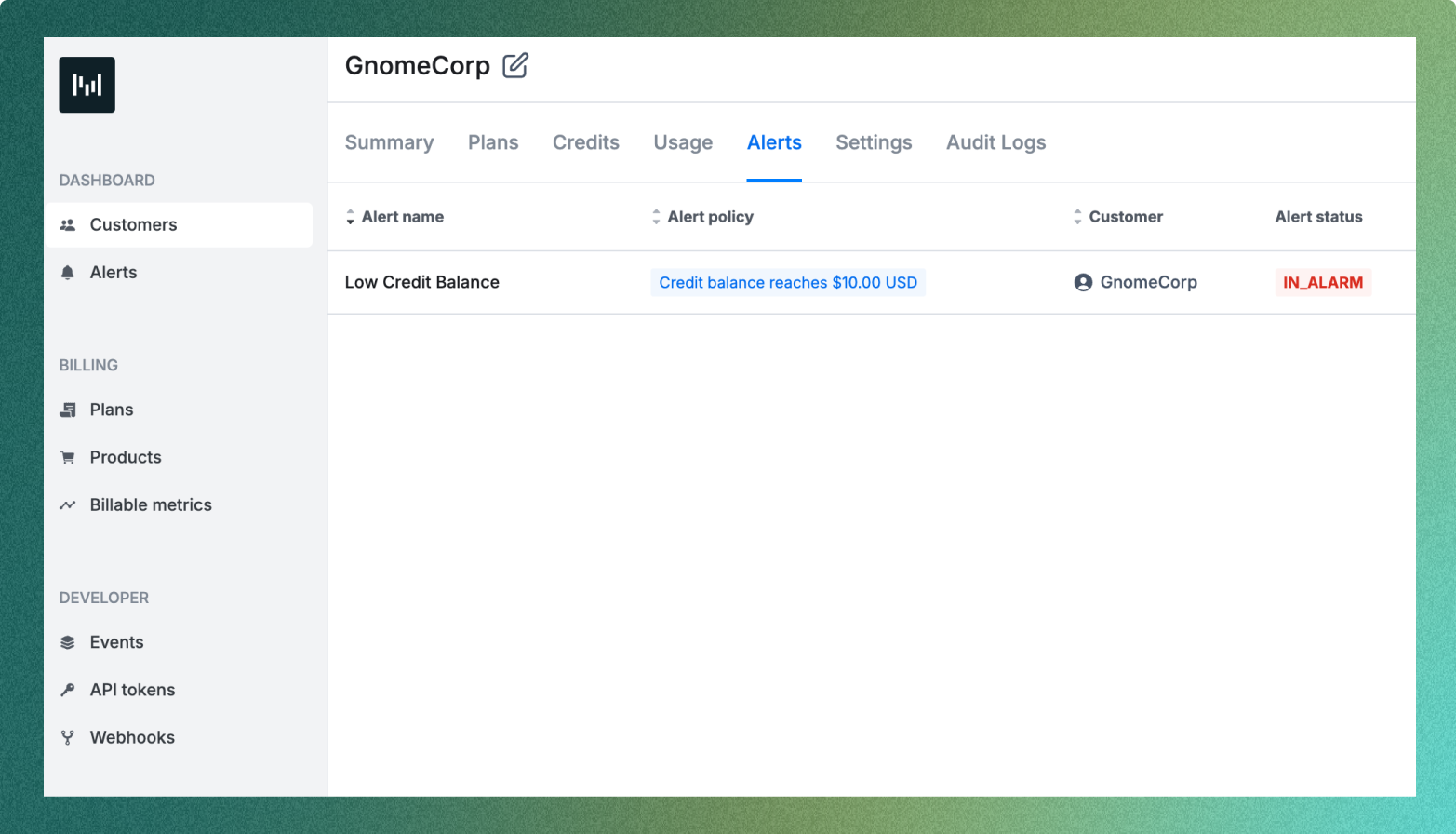
Task: Click the GnomeCorp page title
Action: pos(418,65)
